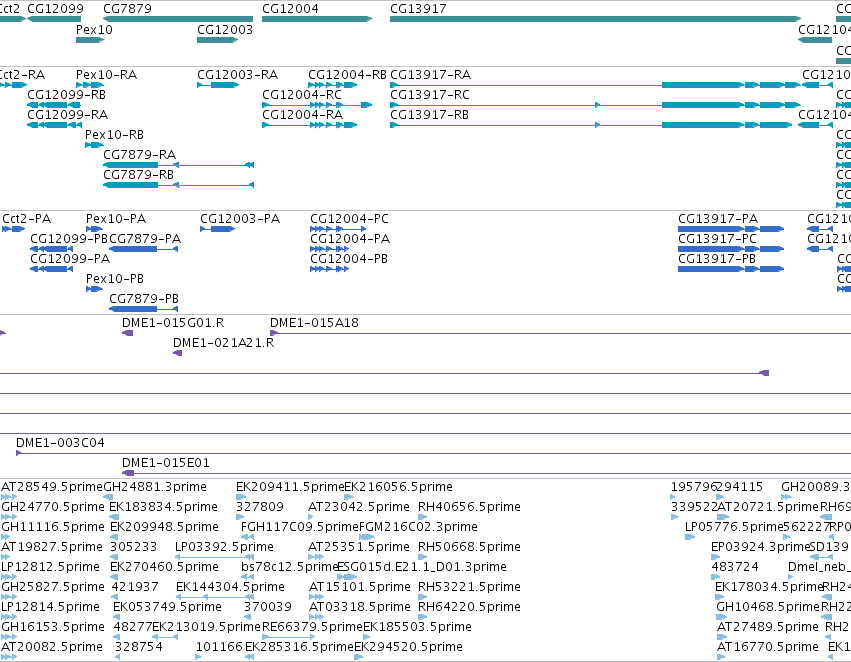Click EST label "EK216056.5prime"
Viewport: 851px width, 662px height.
pos(398,487)
